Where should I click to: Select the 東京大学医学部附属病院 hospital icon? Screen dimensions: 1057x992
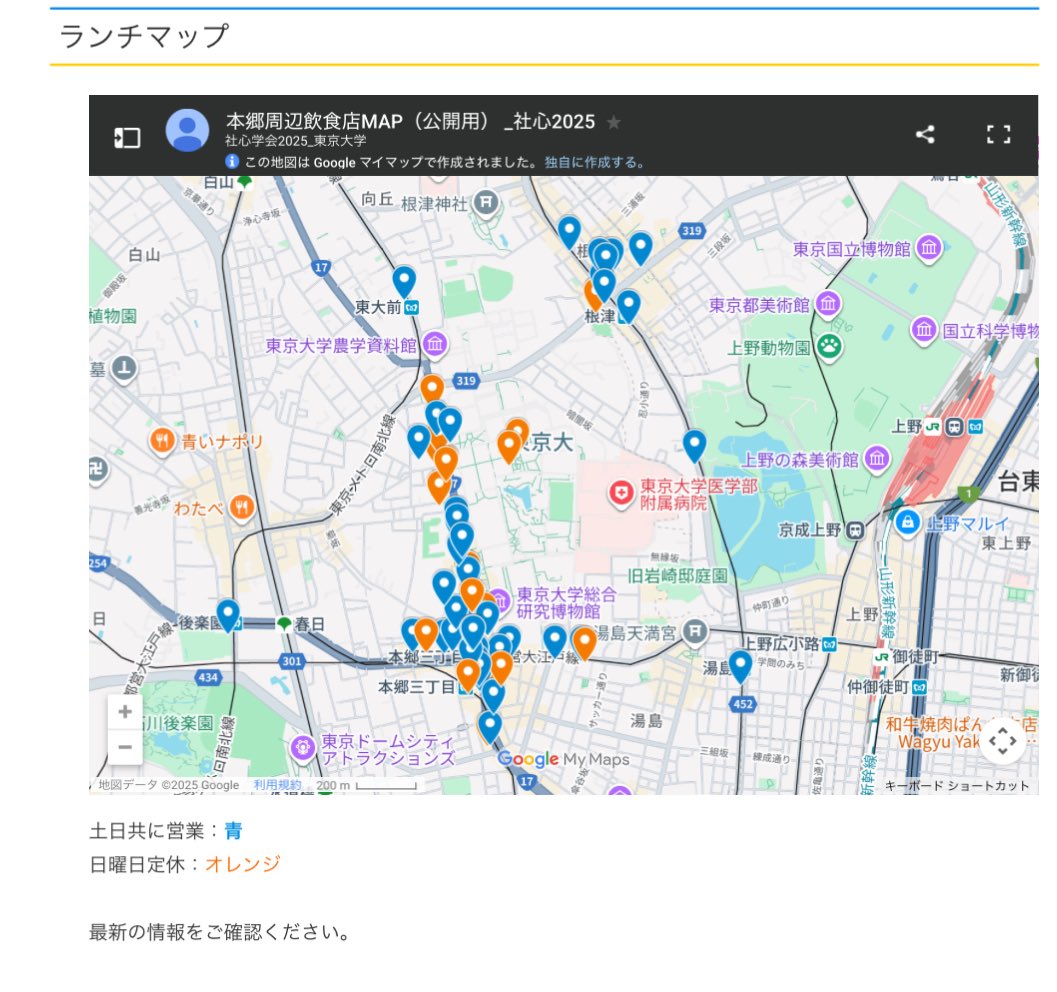tap(621, 493)
